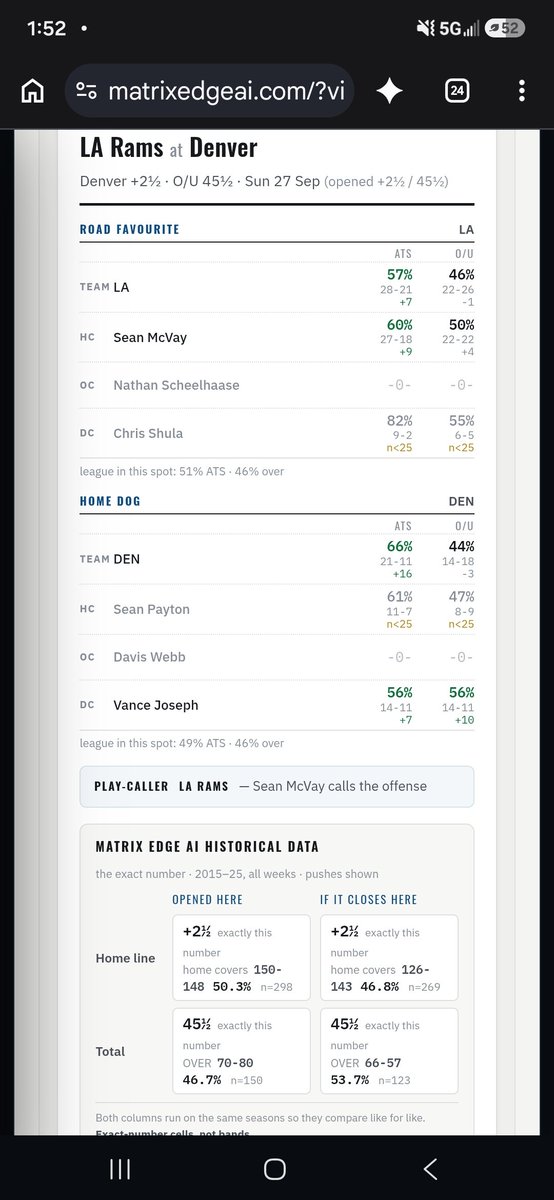Viewport: 554px width, 1200px height.
Task: Select the LA Rams at Denver heading
Action: click(169, 149)
